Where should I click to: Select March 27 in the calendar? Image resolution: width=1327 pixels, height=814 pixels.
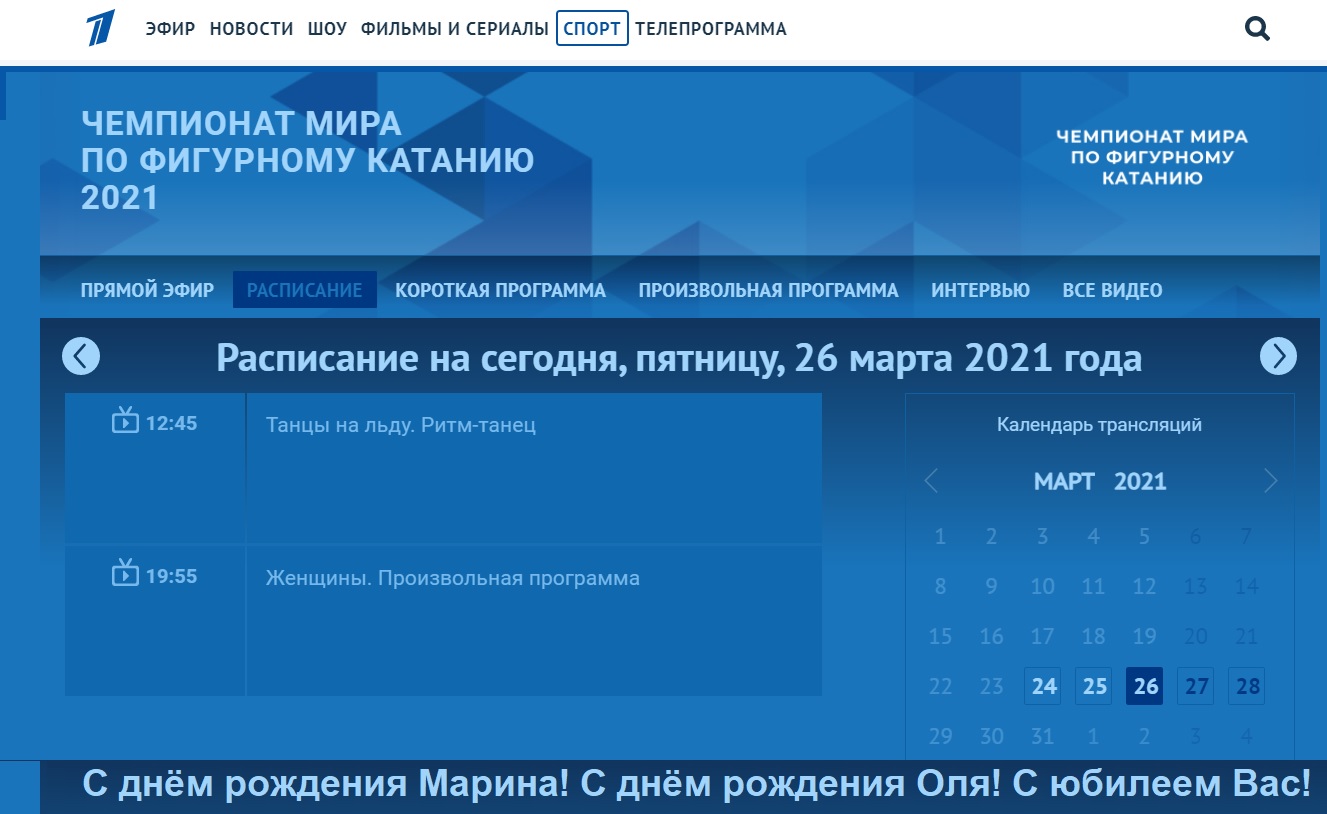pyautogui.click(x=1196, y=686)
